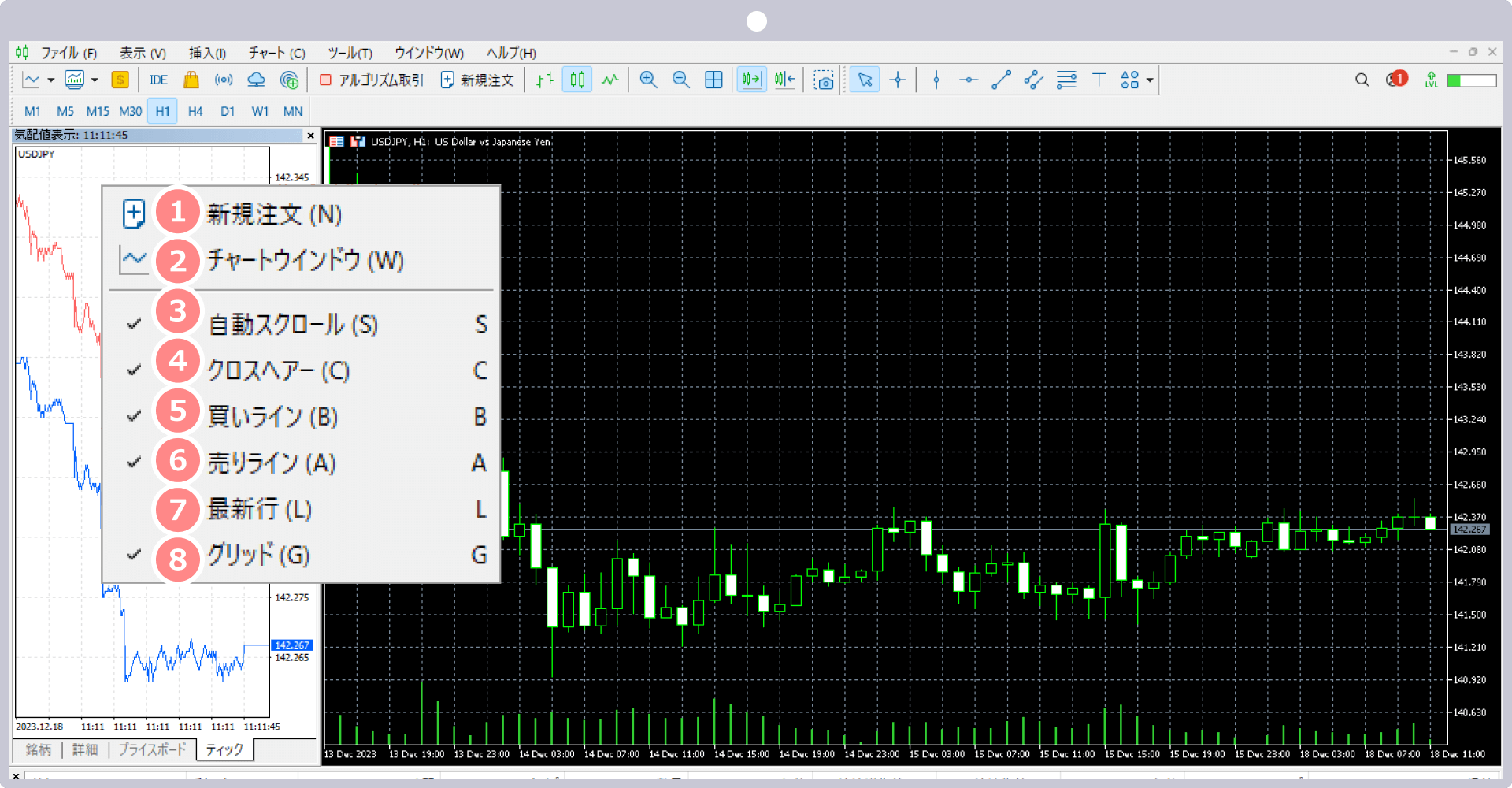The width and height of the screenshot is (1512, 788).
Task: Select H4 timeframe
Action: [195, 111]
